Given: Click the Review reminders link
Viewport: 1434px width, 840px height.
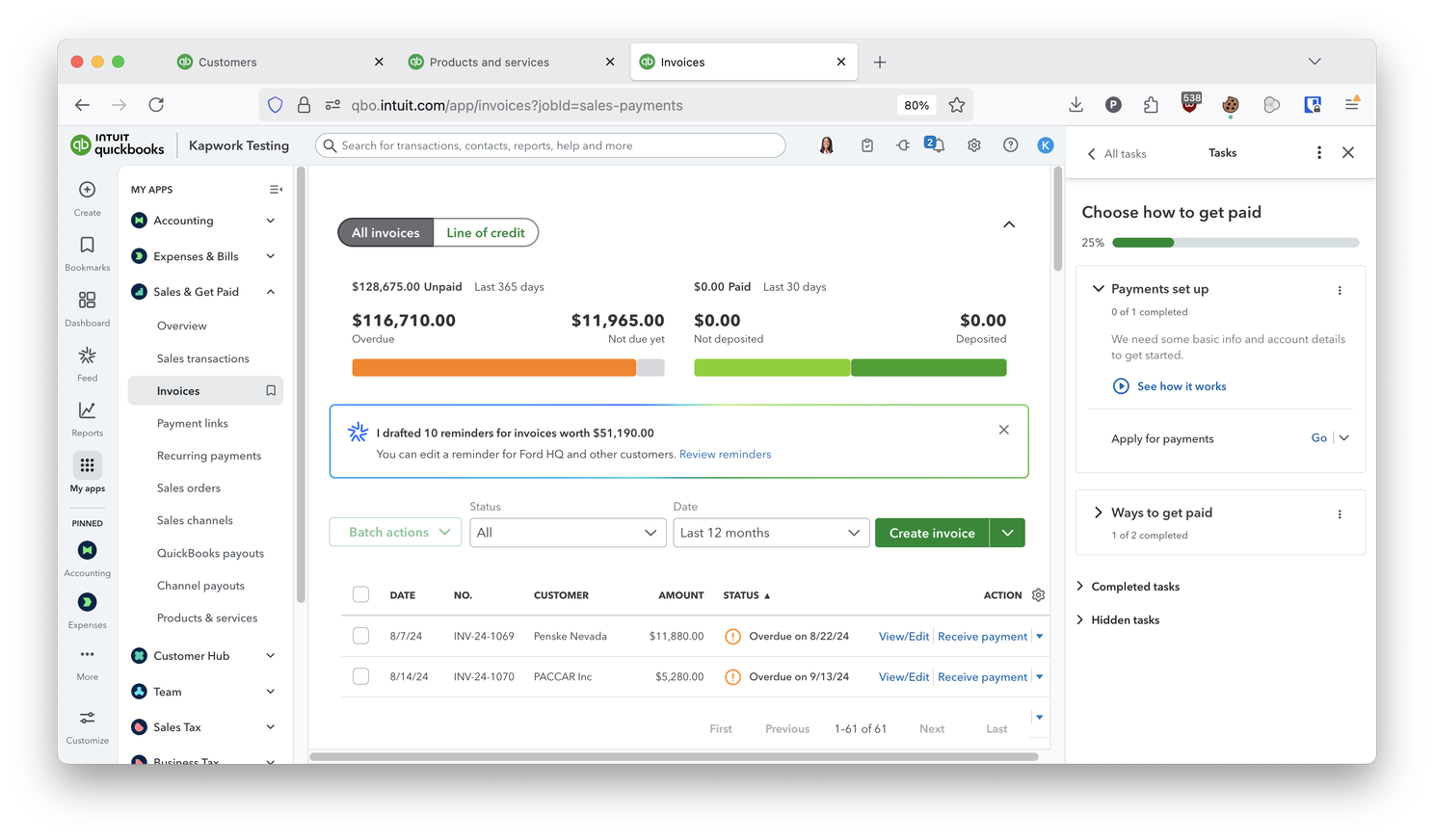Looking at the screenshot, I should [x=725, y=455].
